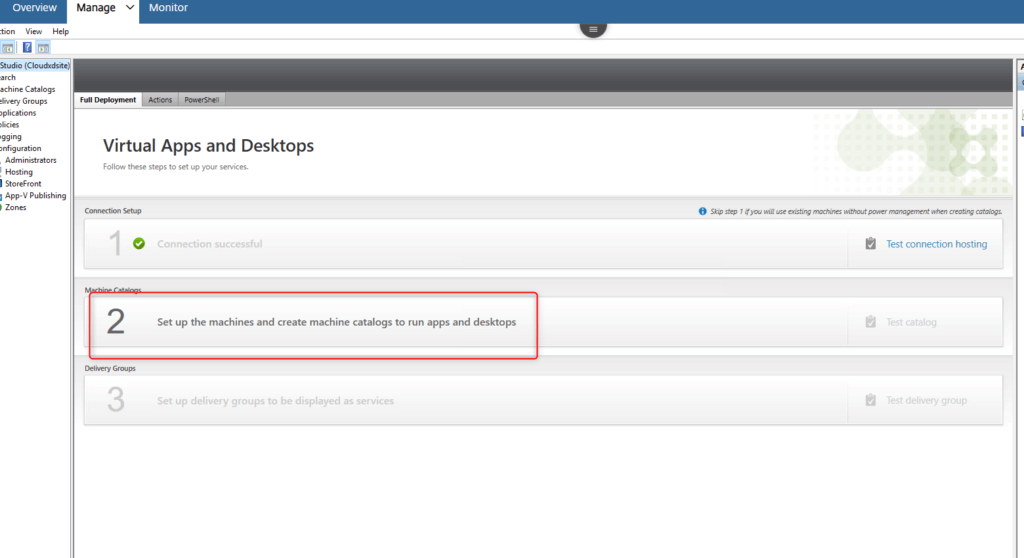The image size is (1024, 558).
Task: Click the show/hide action pane toolbar icon
Action: (x=43, y=48)
